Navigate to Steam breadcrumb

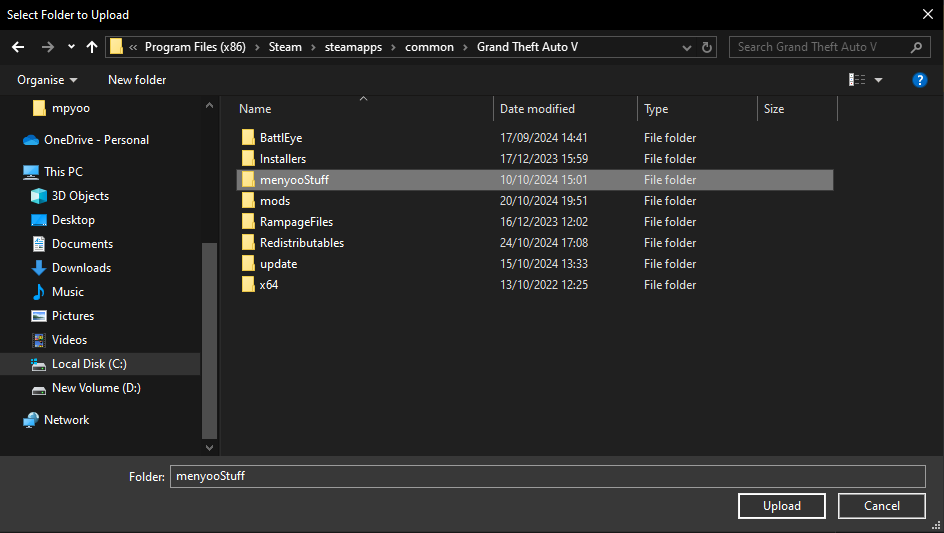(x=285, y=47)
